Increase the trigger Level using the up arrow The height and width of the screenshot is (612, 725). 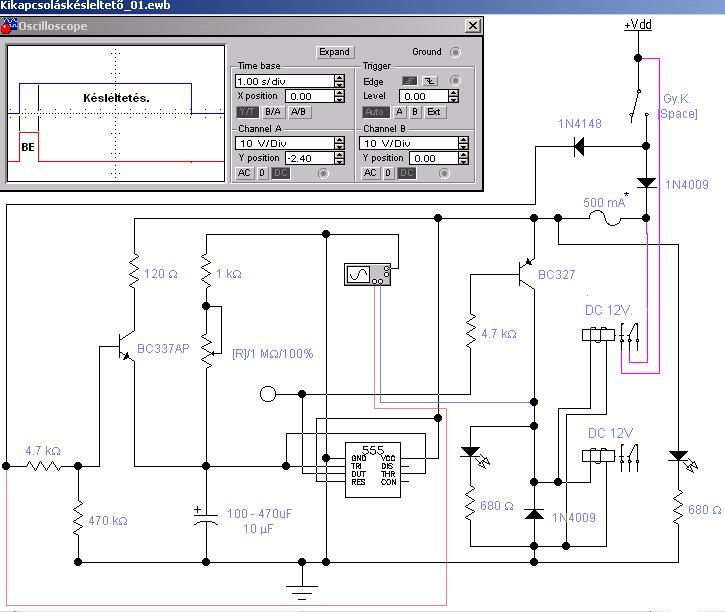(454, 93)
